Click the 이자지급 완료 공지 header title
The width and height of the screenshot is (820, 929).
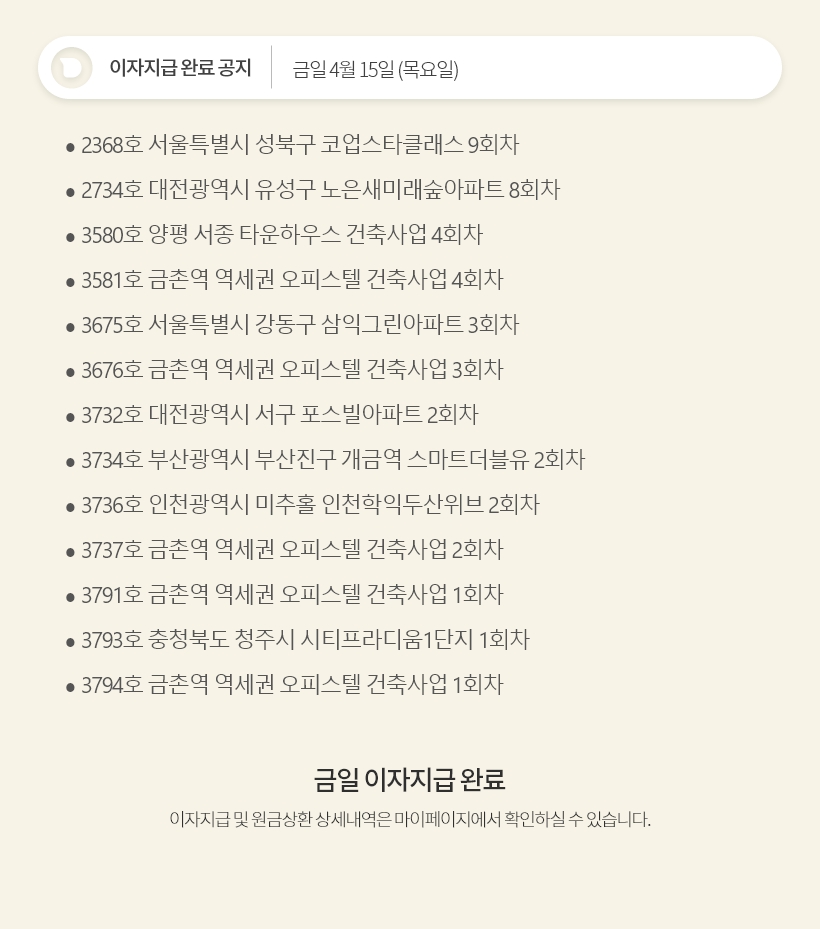pos(180,68)
